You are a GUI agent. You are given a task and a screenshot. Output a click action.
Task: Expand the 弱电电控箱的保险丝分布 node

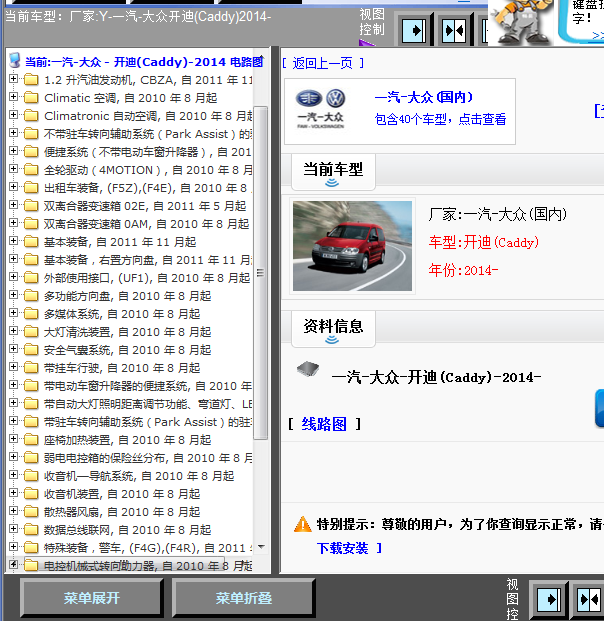[13, 457]
